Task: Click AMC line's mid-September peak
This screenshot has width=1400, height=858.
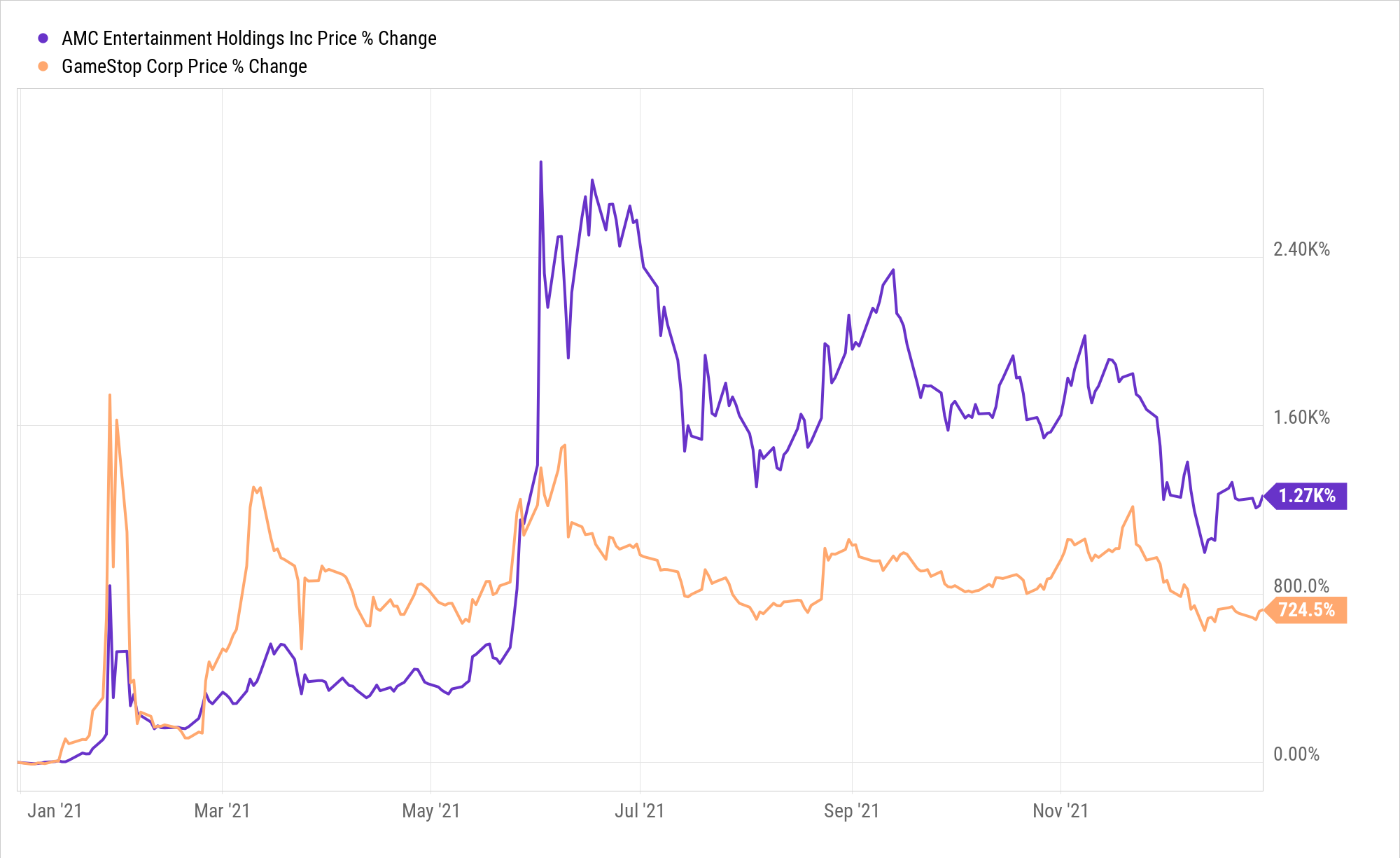Action: pyautogui.click(x=893, y=270)
